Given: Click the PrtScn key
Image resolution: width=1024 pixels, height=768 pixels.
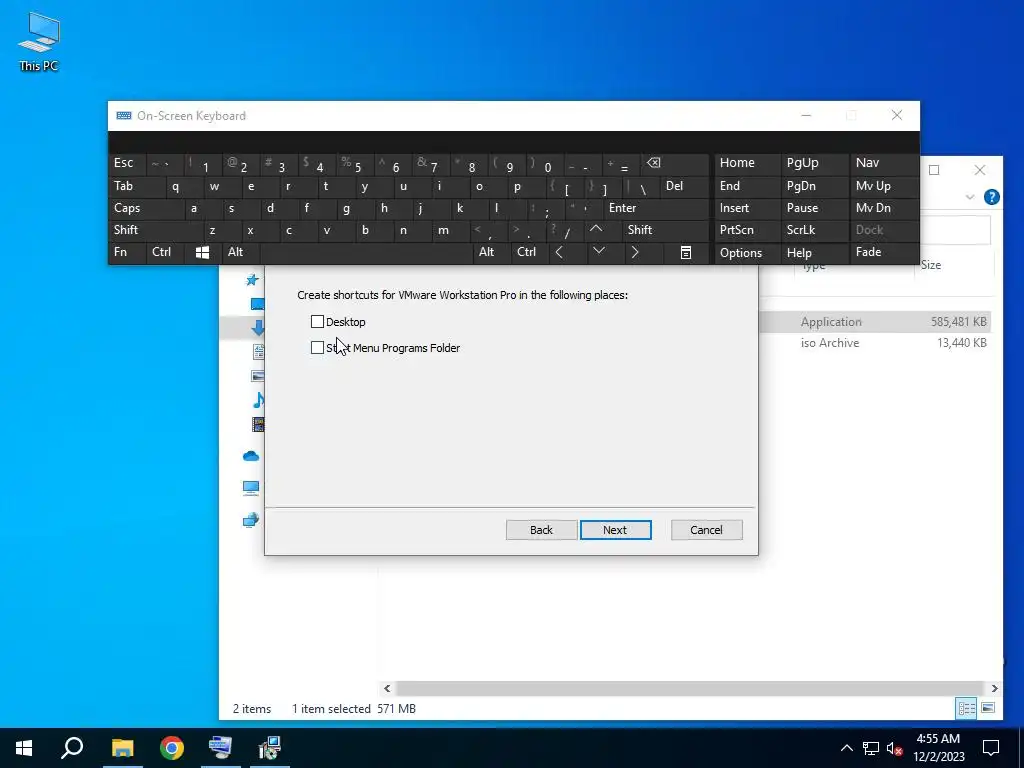Looking at the screenshot, I should point(746,231).
